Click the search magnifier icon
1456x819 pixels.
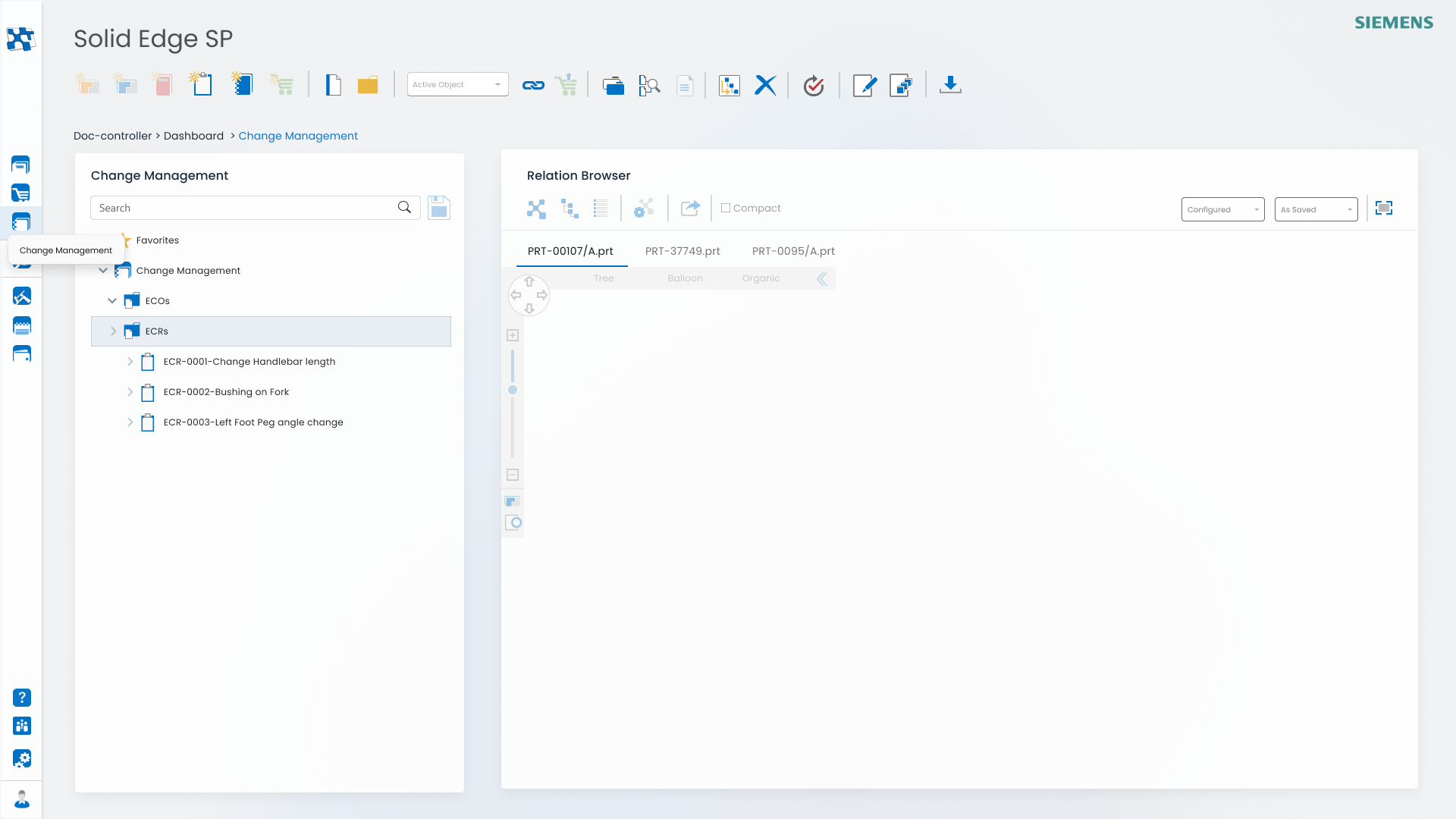point(405,207)
